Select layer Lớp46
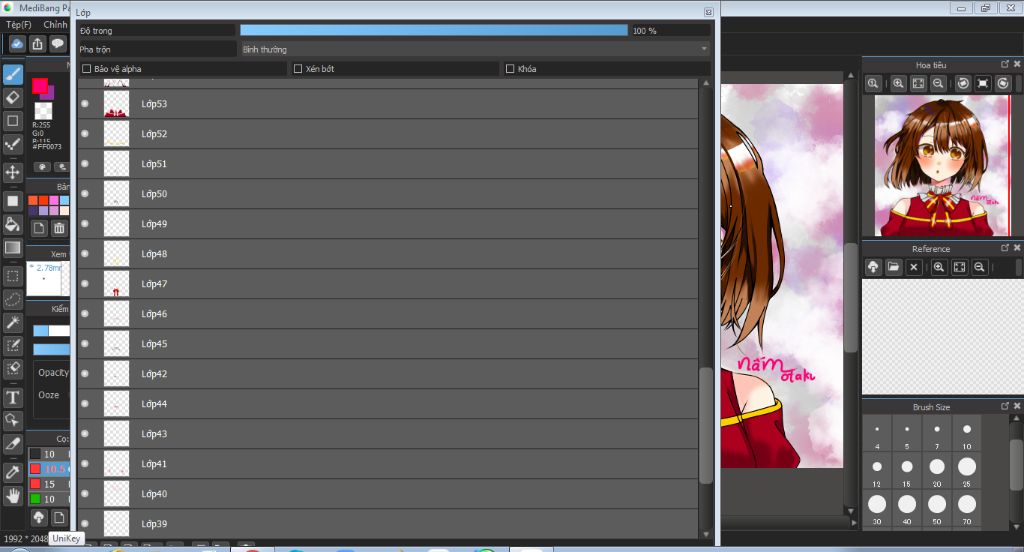 (388, 314)
